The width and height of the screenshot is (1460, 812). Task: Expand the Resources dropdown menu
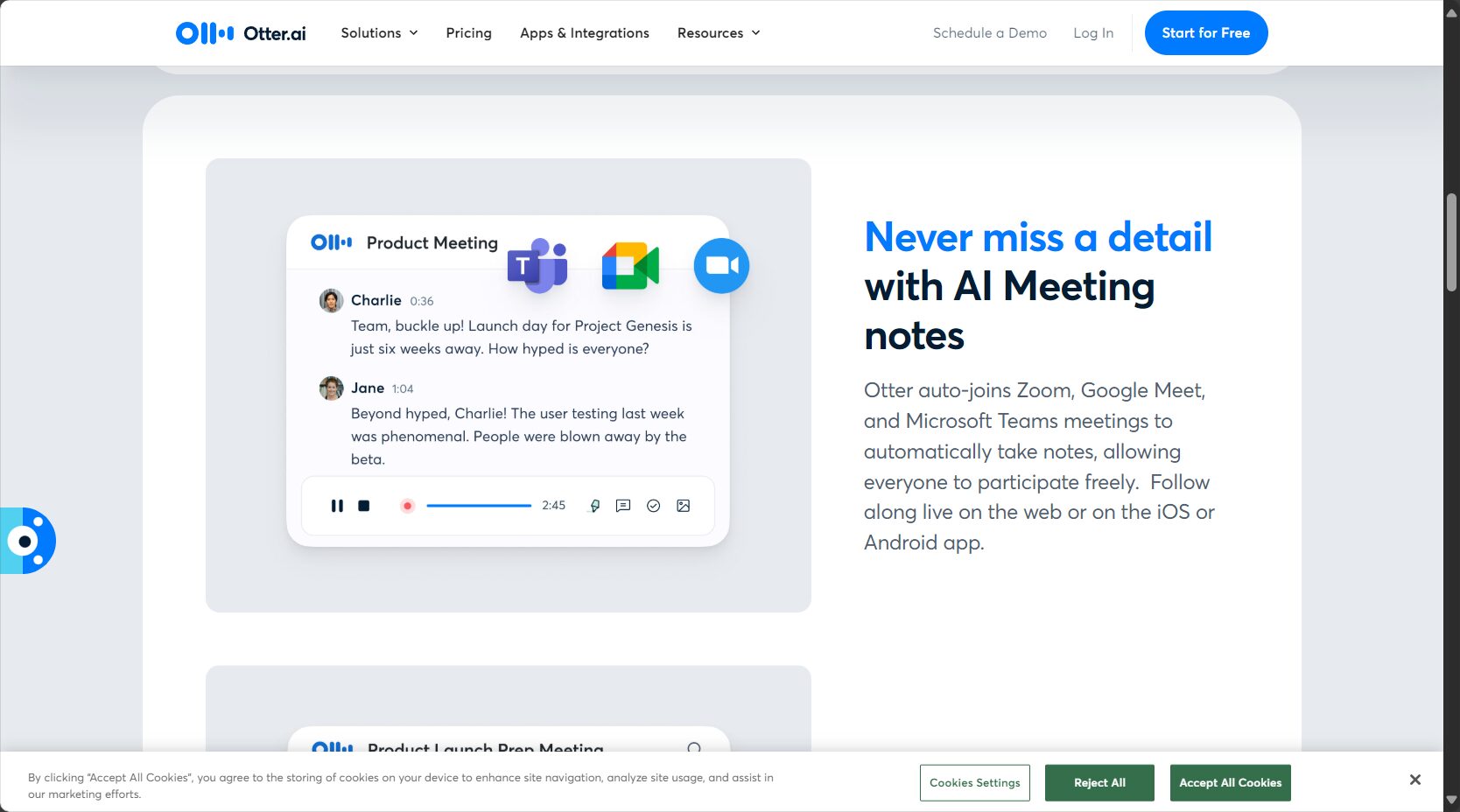(719, 33)
